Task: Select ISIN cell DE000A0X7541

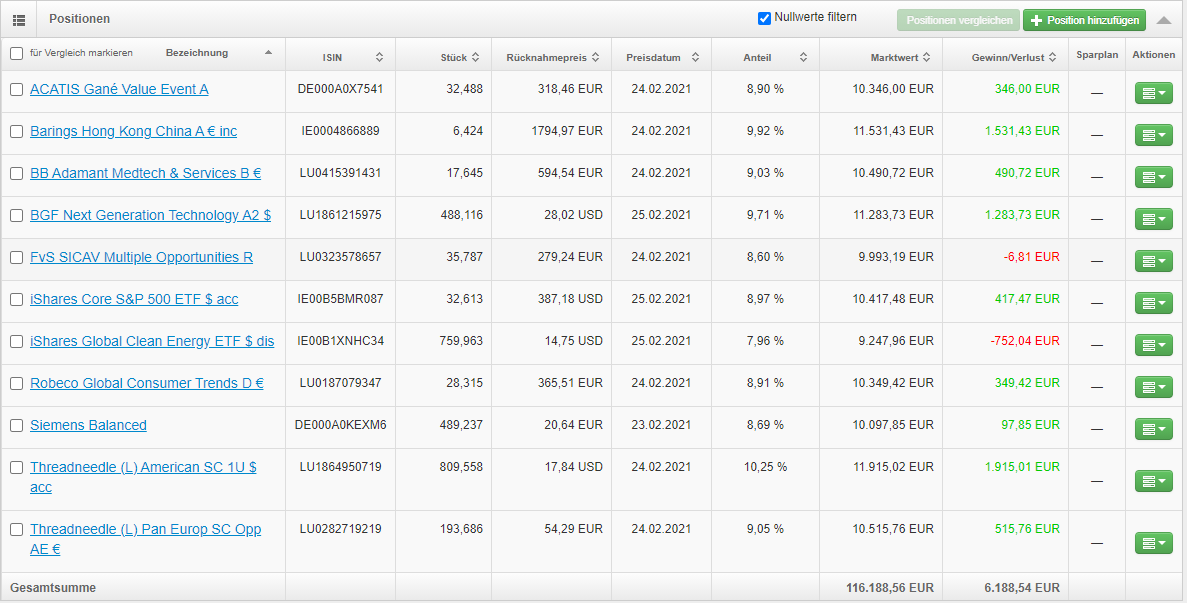Action: [x=340, y=89]
